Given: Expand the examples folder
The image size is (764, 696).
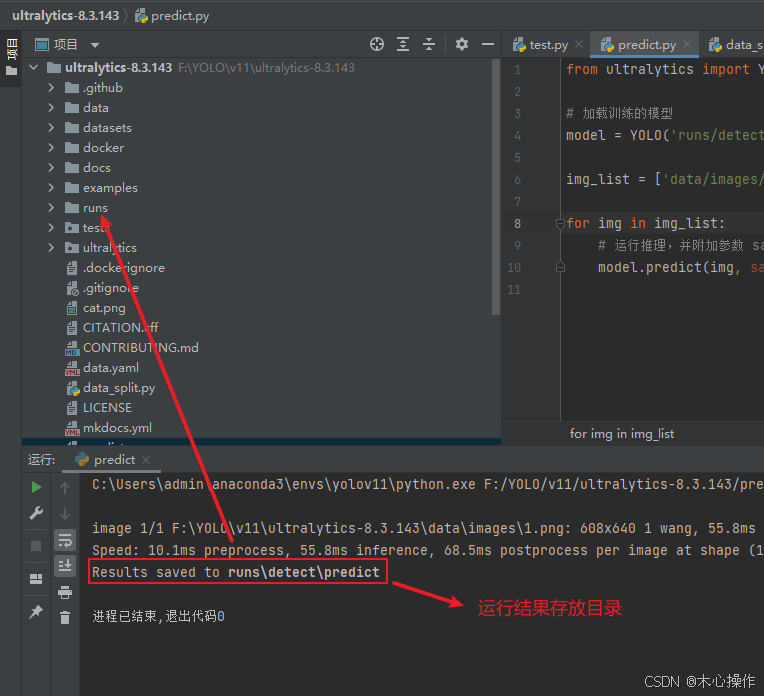Looking at the screenshot, I should [x=51, y=187].
